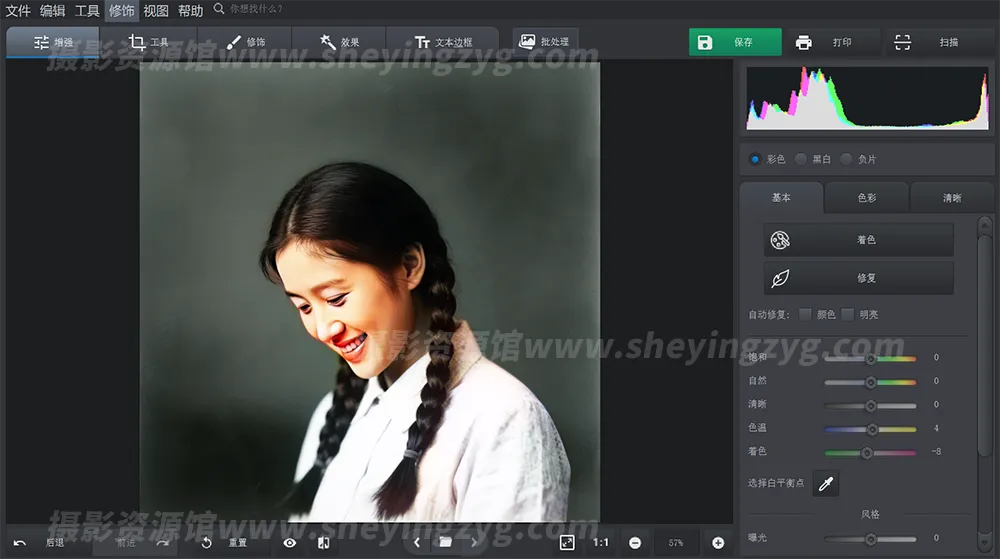
Task: Select the 黑白 radio option
Action: click(x=801, y=159)
